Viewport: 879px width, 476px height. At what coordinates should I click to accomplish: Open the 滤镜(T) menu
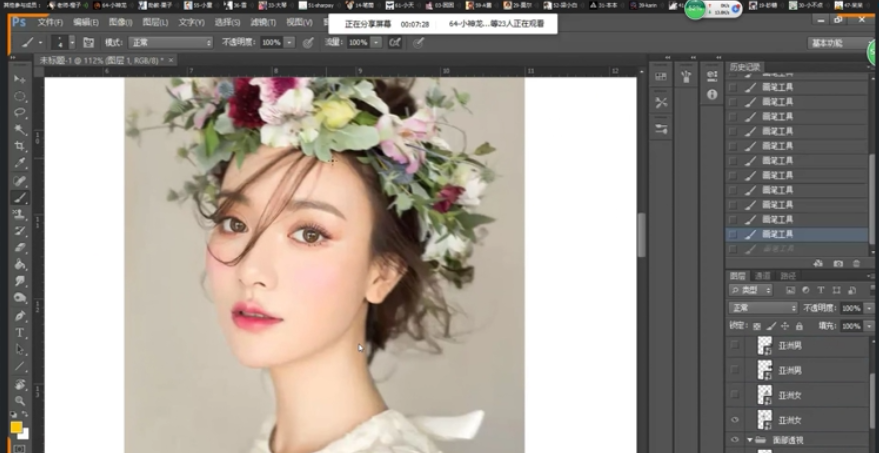click(x=263, y=22)
